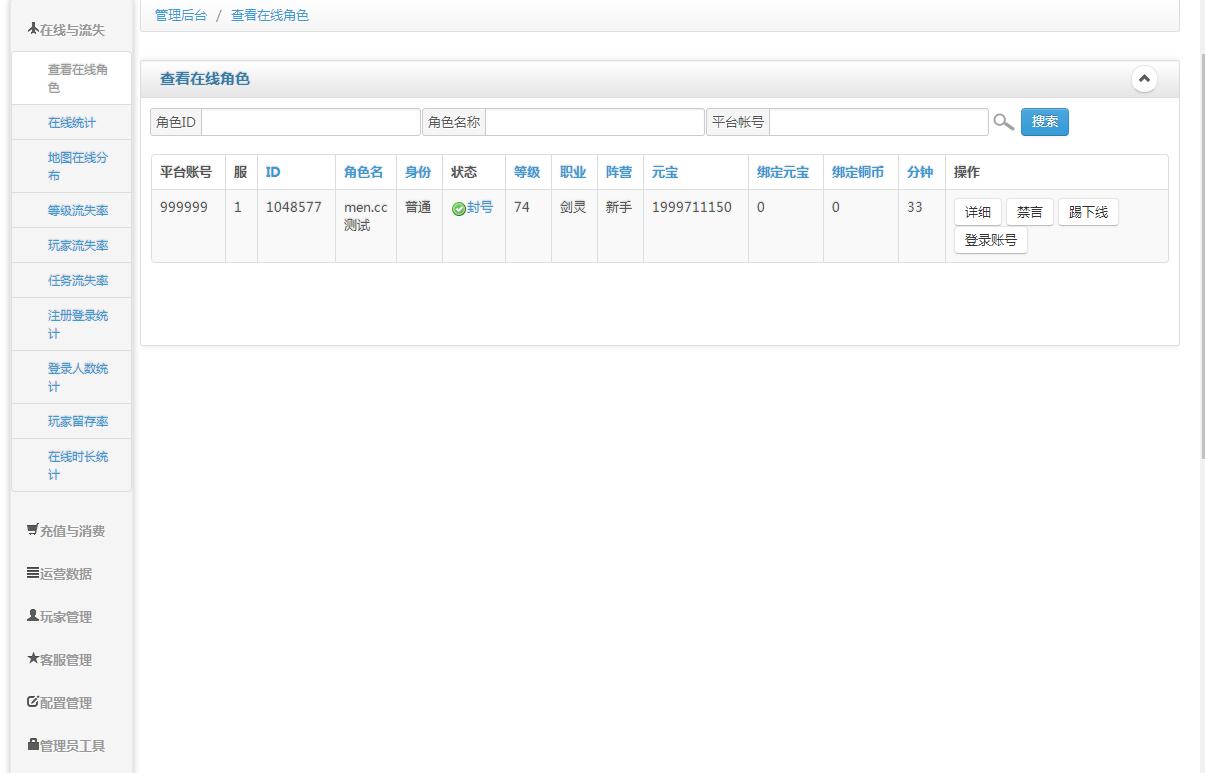Open 在线统计 in the sidebar

click(x=72, y=122)
